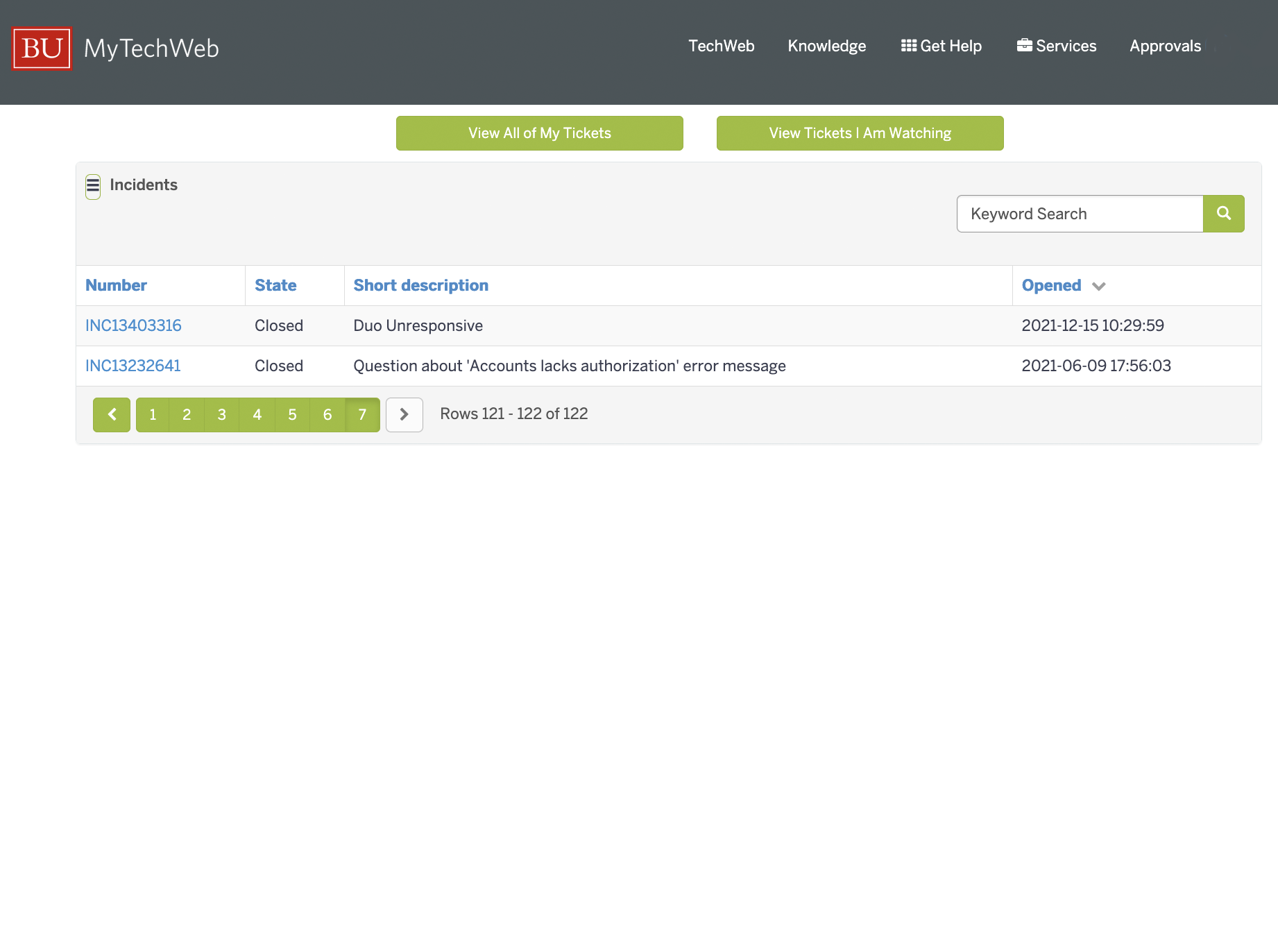This screenshot has height=952, width=1278.
Task: Jump to page 1 of results
Action: [153, 415]
